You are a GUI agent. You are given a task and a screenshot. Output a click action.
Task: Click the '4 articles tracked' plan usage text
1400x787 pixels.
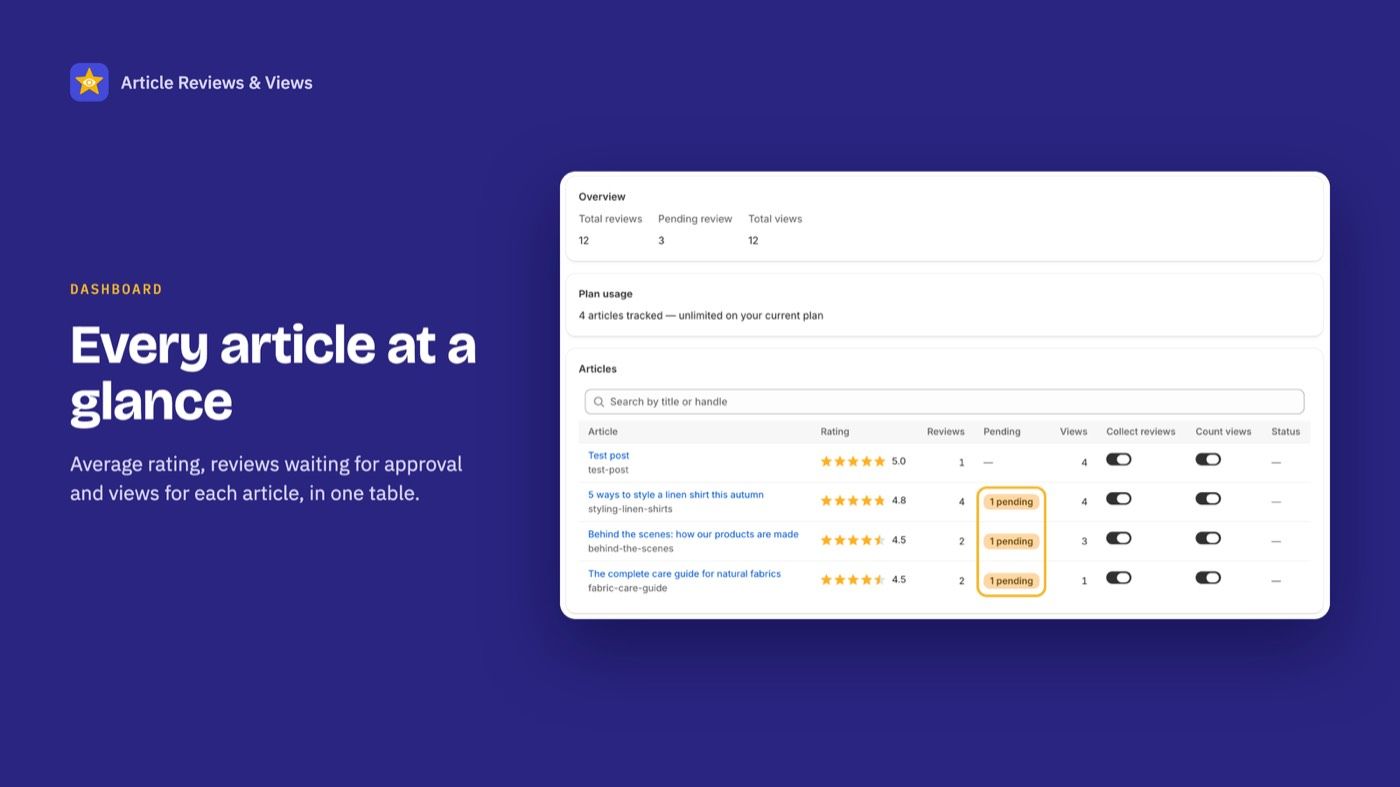pos(701,316)
